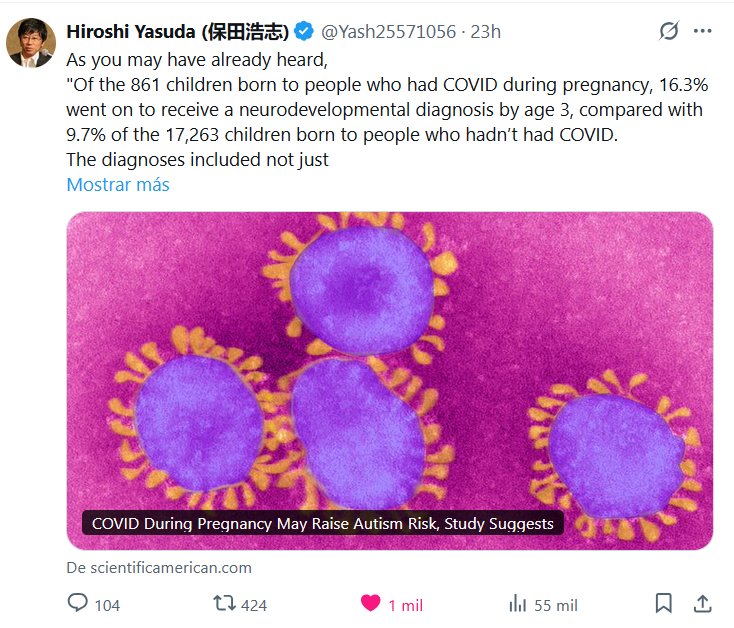
Task: Click the 424 repost count
Action: (254, 605)
